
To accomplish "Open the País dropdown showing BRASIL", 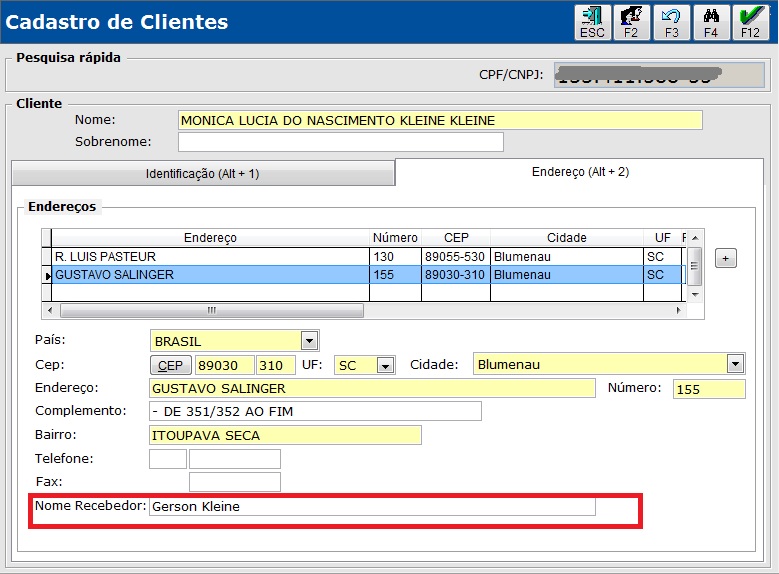I will pos(309,341).
